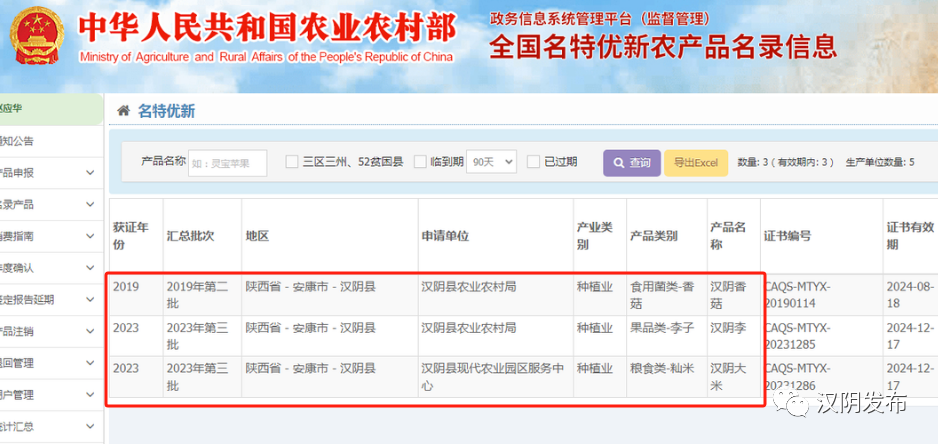Expand the 退回管理 sidebar chevron
Viewport: 938px width, 444px height.
point(90,363)
